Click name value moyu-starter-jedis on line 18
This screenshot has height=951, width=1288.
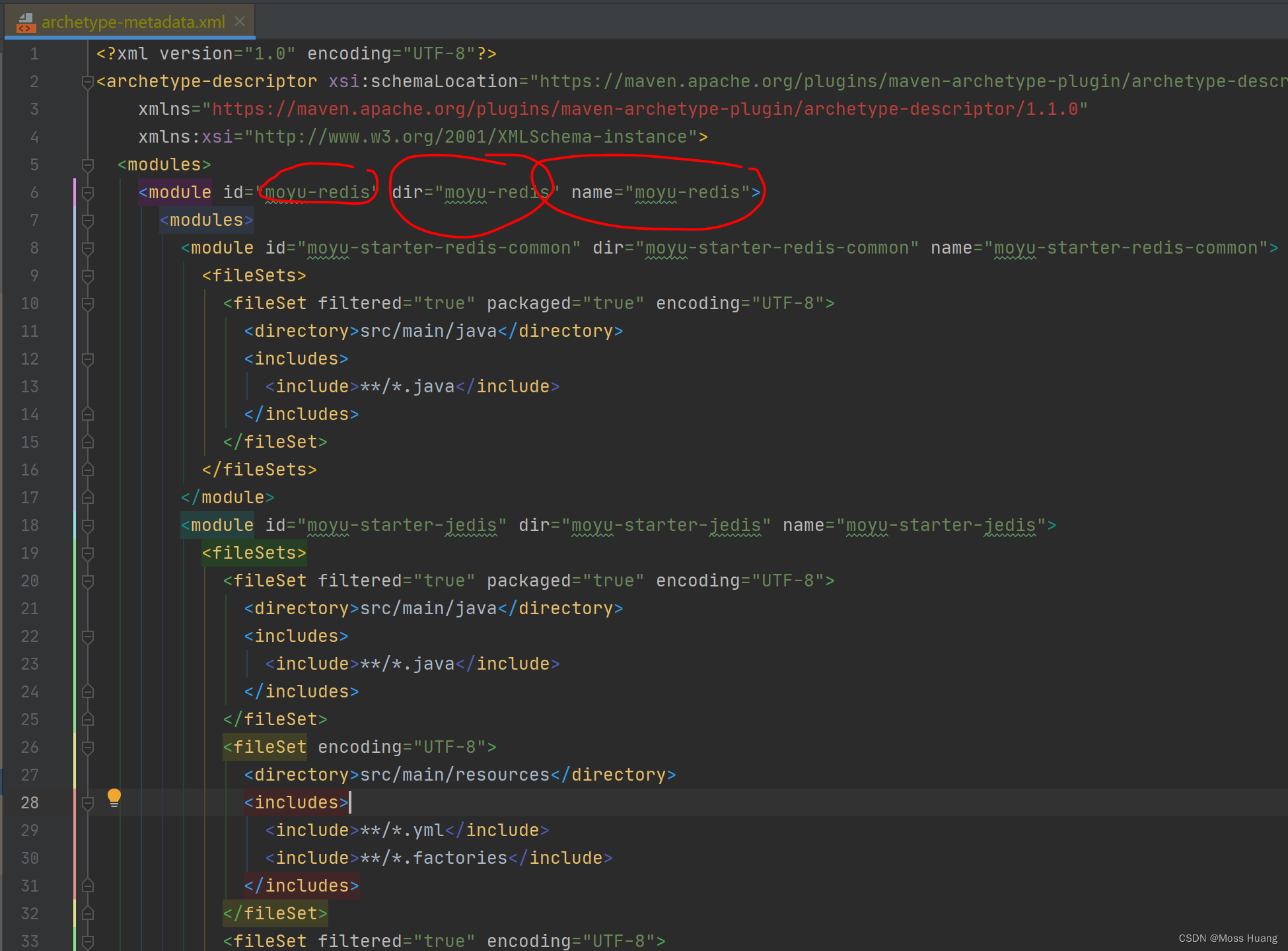pyautogui.click(x=941, y=526)
